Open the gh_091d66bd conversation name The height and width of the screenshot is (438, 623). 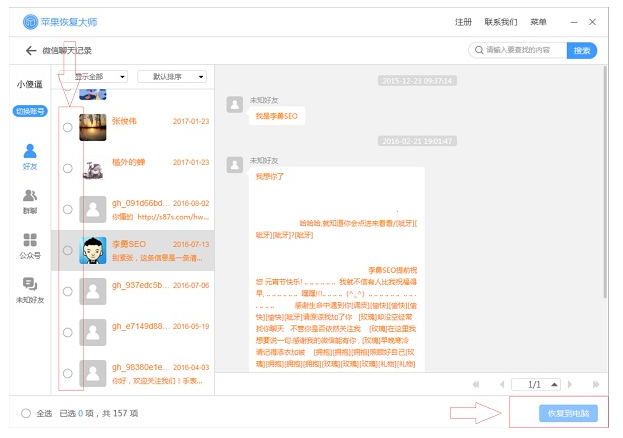coord(140,203)
